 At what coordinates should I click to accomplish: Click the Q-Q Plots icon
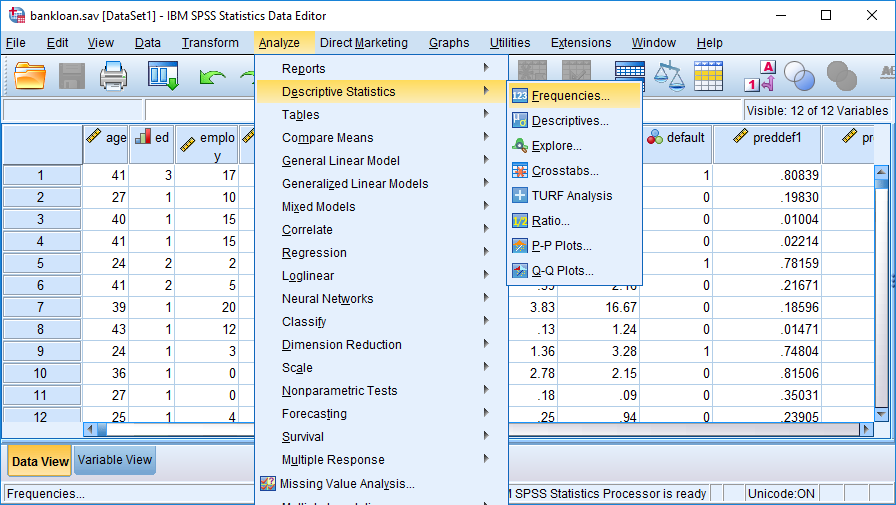coord(519,271)
